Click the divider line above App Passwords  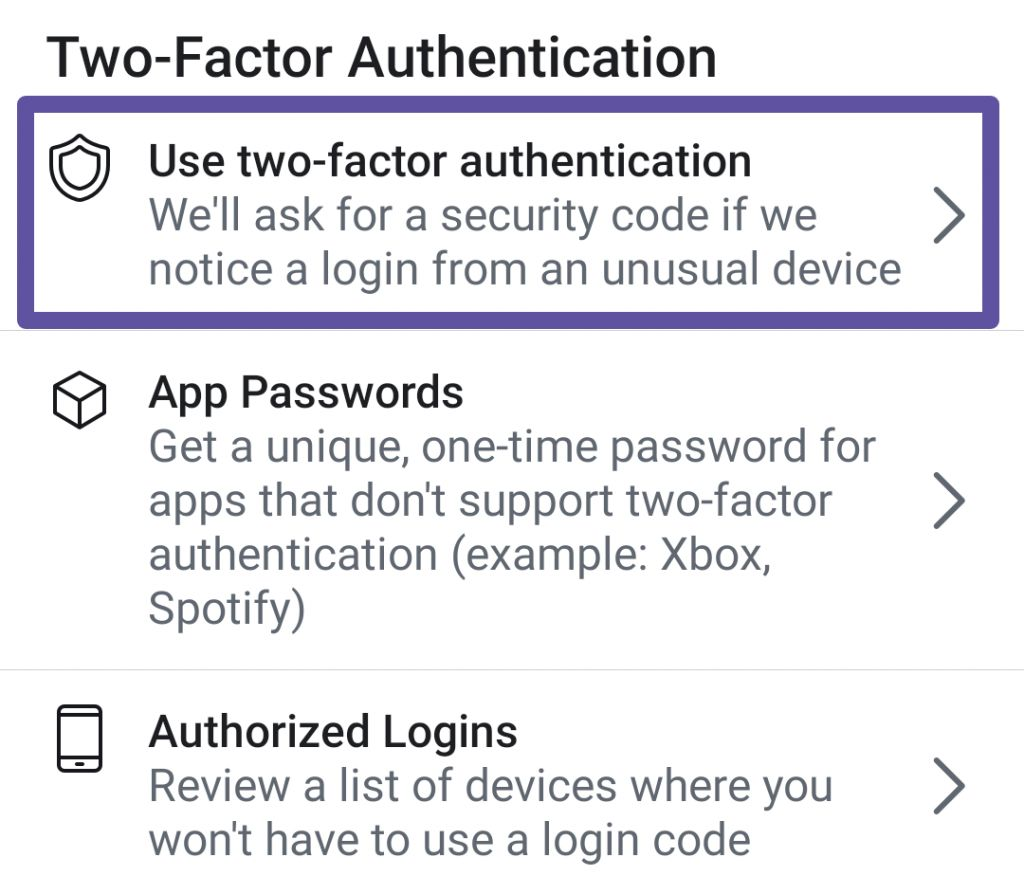[512, 330]
